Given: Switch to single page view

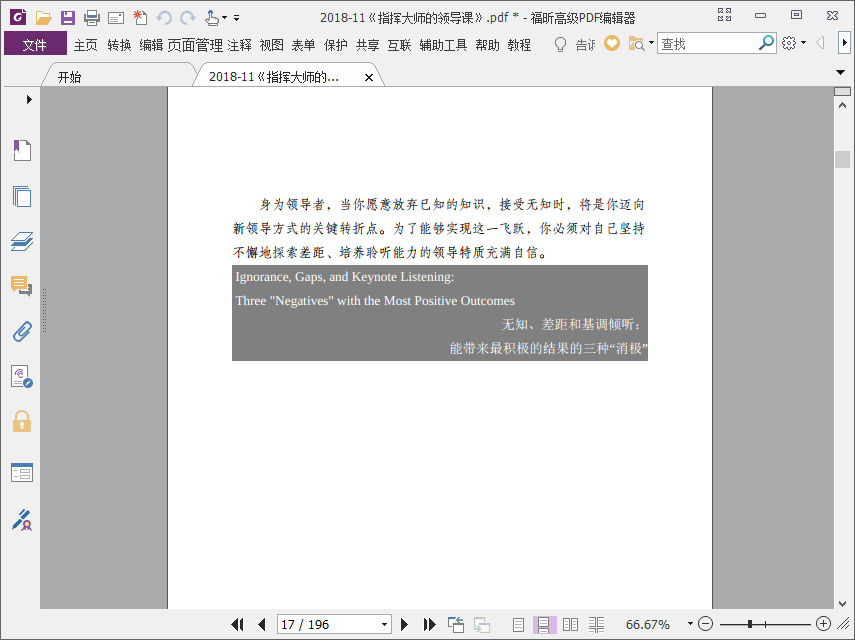Looking at the screenshot, I should (x=518, y=625).
